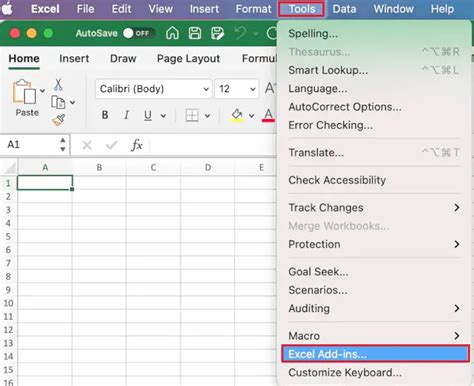Click the Save As icon with pencil
The image size is (474, 386).
[217, 33]
